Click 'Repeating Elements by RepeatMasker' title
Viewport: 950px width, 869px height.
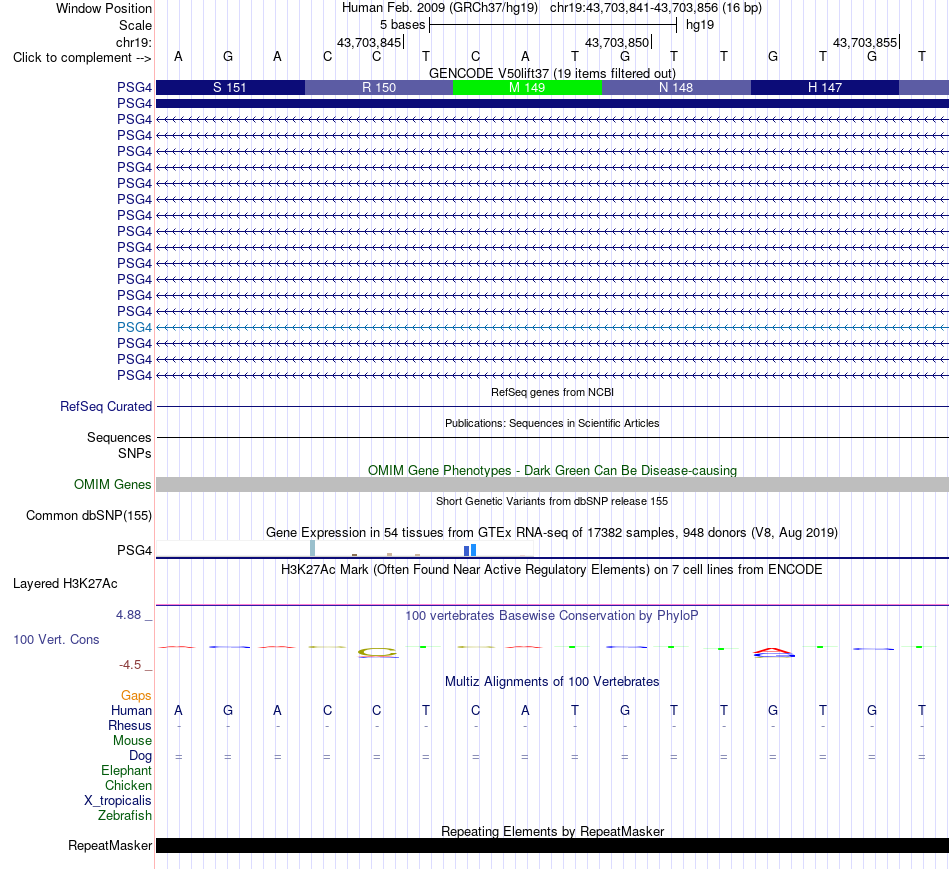553,831
